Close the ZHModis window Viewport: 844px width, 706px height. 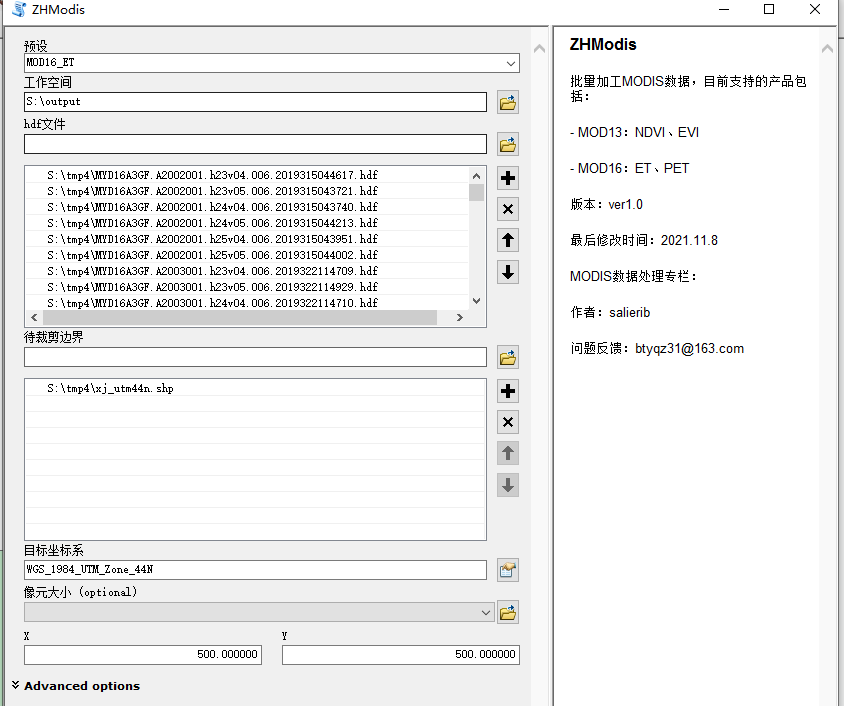click(x=815, y=10)
